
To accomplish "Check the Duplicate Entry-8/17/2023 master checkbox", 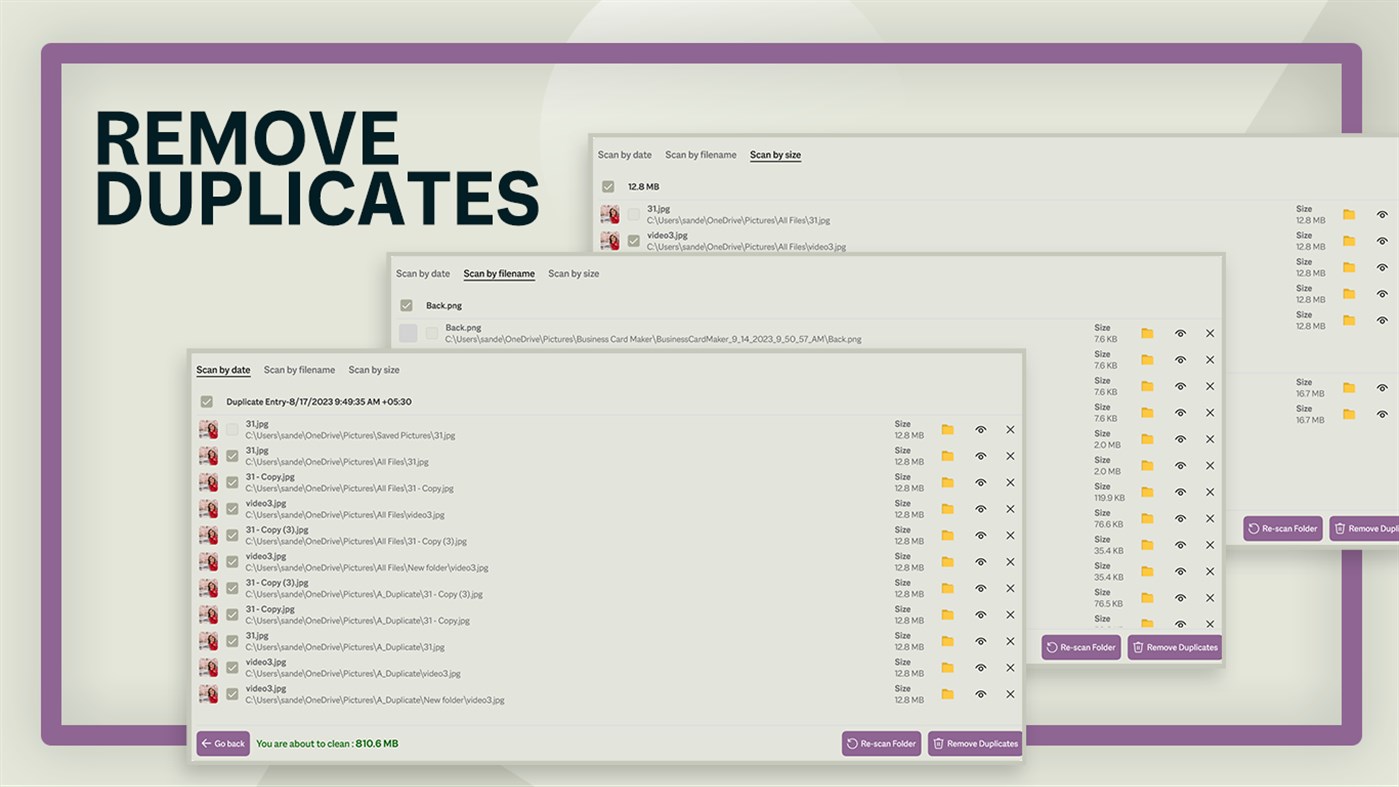I will pyautogui.click(x=207, y=401).
